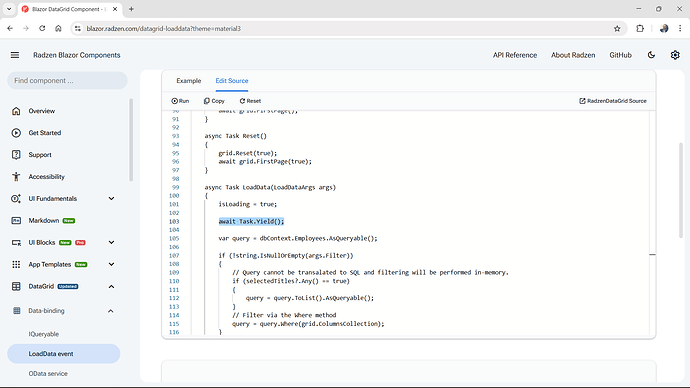Viewport: 690px width, 388px height.
Task: Run the edited source code
Action: (180, 101)
